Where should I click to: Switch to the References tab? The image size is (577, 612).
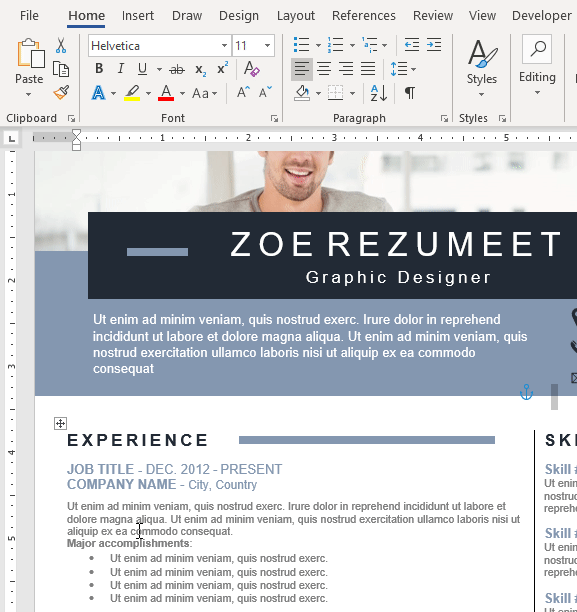pyautogui.click(x=364, y=16)
